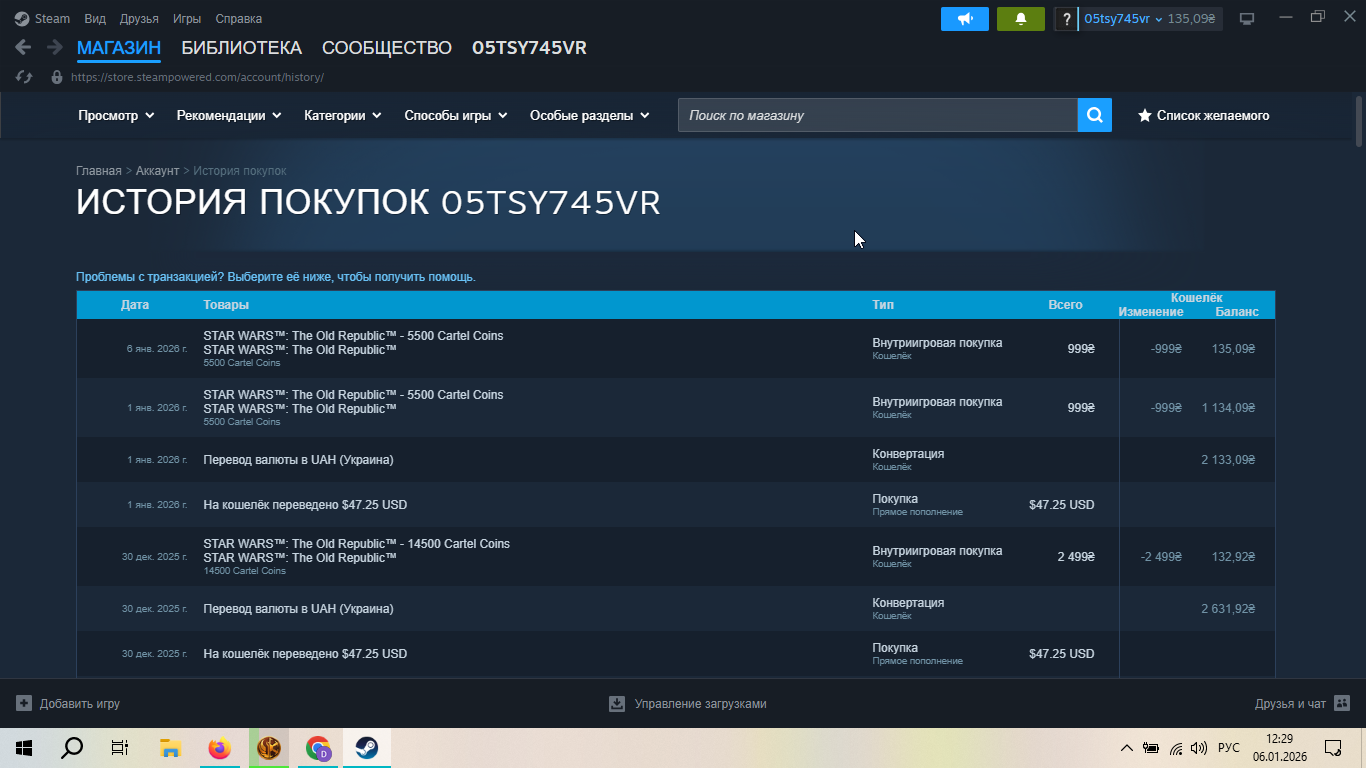
Task: Click the 2 631,92₴ balance cell
Action: pyautogui.click(x=1228, y=609)
